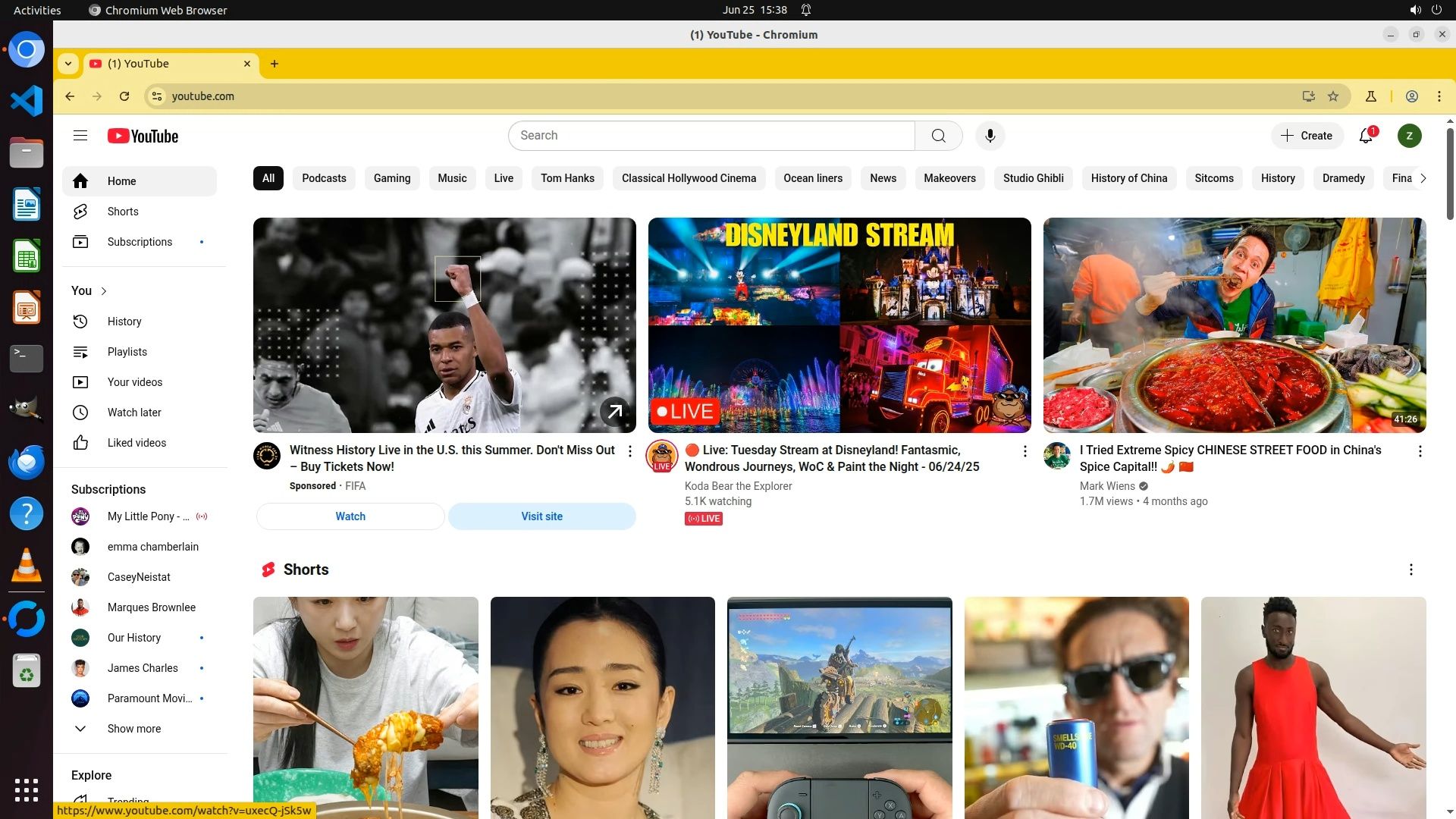This screenshot has height=819, width=1456.
Task: Click the Visit site button
Action: tap(541, 516)
